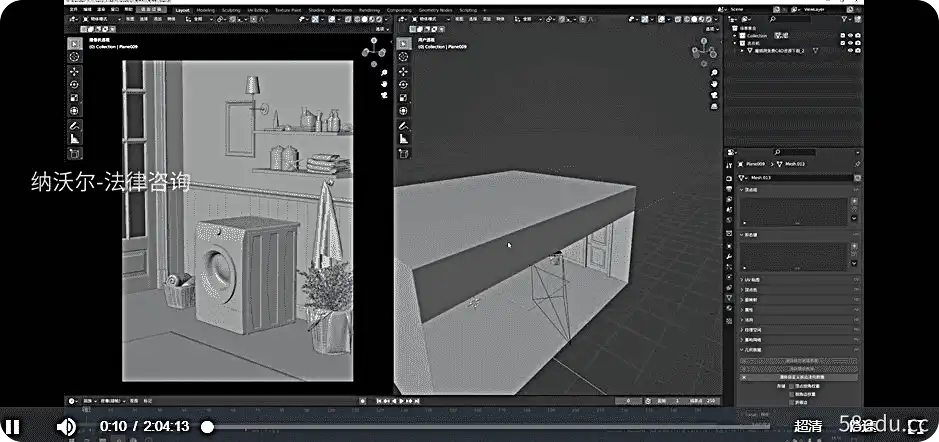Enable Edge Bevel Weight store checkbox

792,395
